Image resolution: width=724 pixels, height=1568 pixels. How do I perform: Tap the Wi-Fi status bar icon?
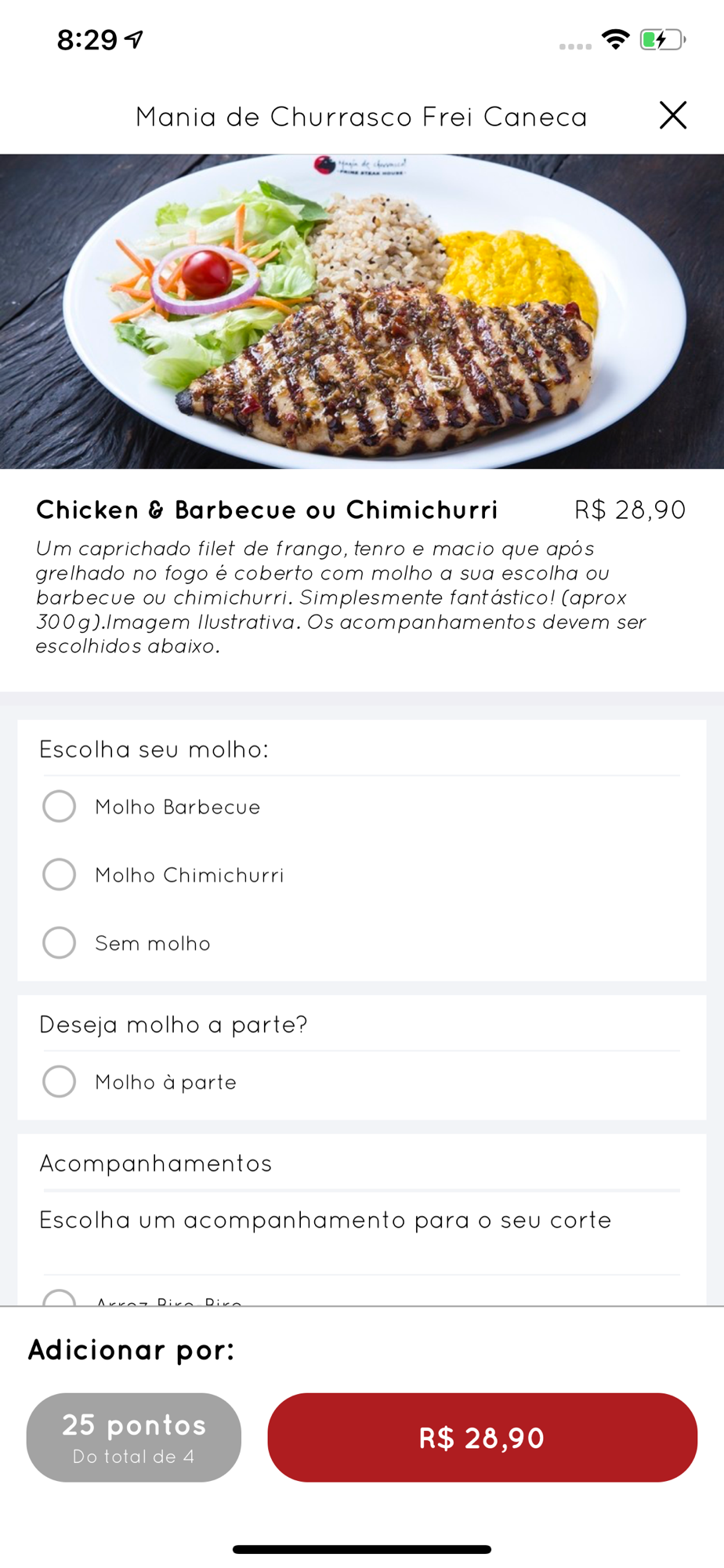616,39
